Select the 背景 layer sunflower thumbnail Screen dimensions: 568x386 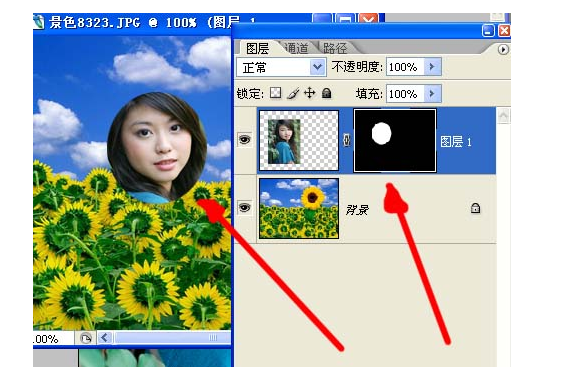click(x=299, y=208)
